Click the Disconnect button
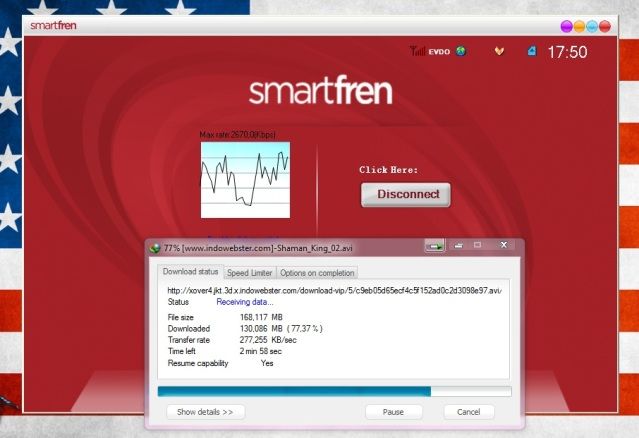 [406, 194]
